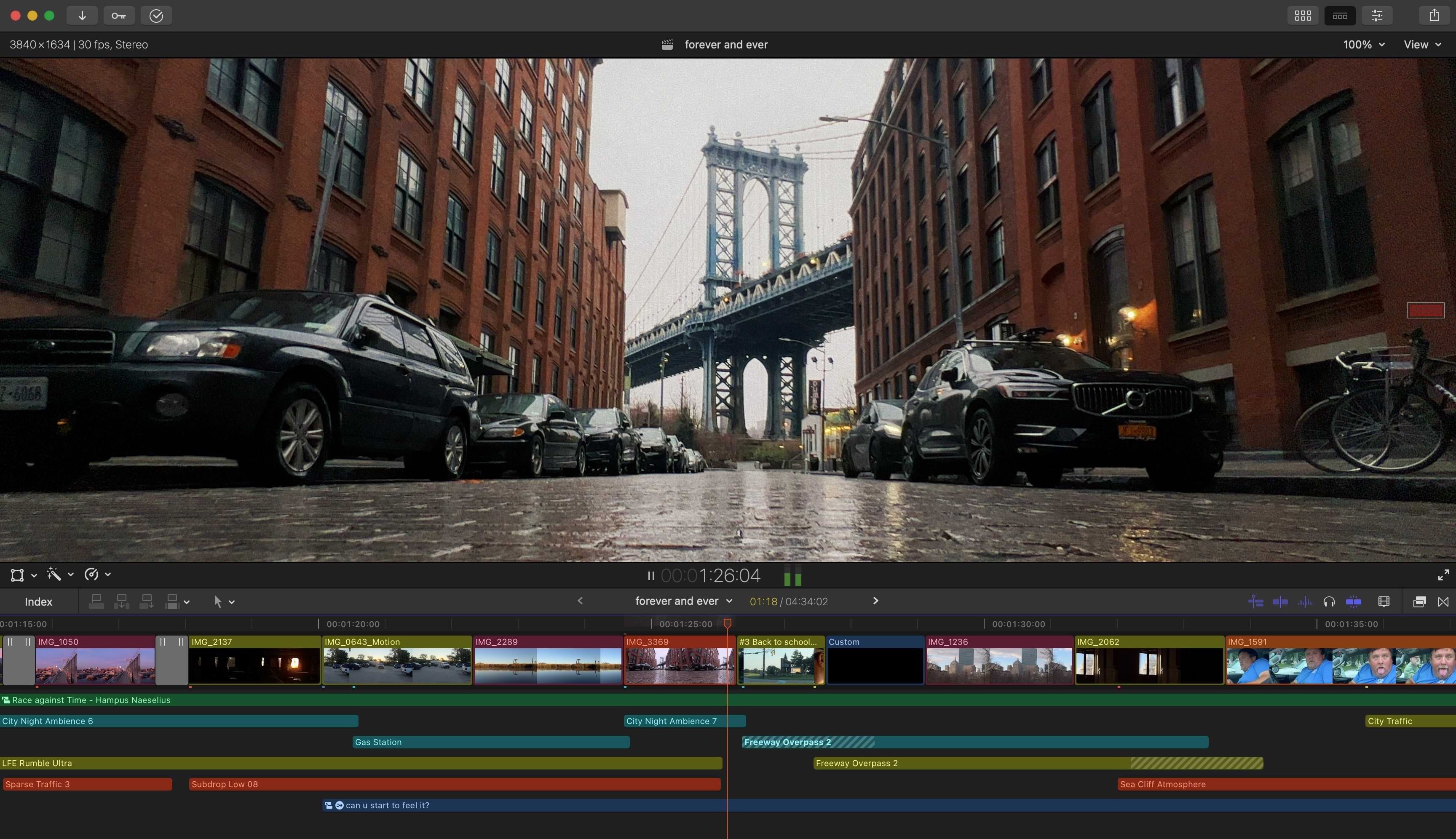The image size is (1456, 839).
Task: Click the Import Media arrow button
Action: [x=82, y=16]
